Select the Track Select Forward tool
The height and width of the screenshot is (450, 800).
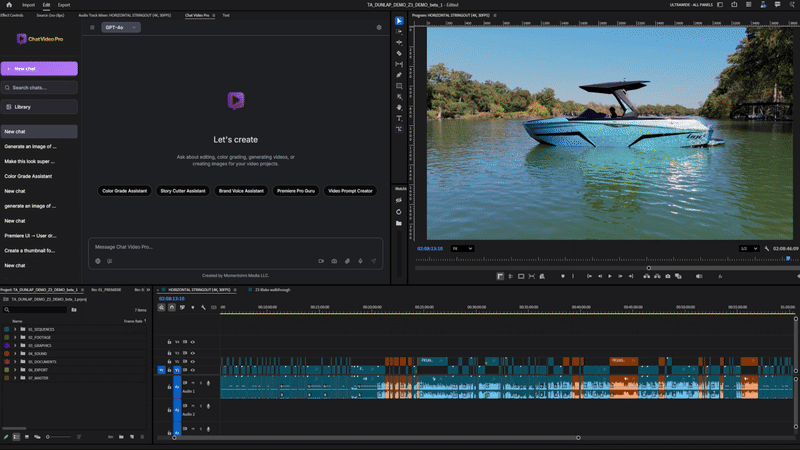(399, 32)
